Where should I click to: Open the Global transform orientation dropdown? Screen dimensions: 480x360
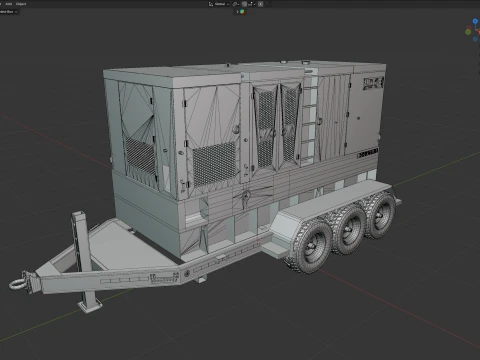click(x=219, y=4)
